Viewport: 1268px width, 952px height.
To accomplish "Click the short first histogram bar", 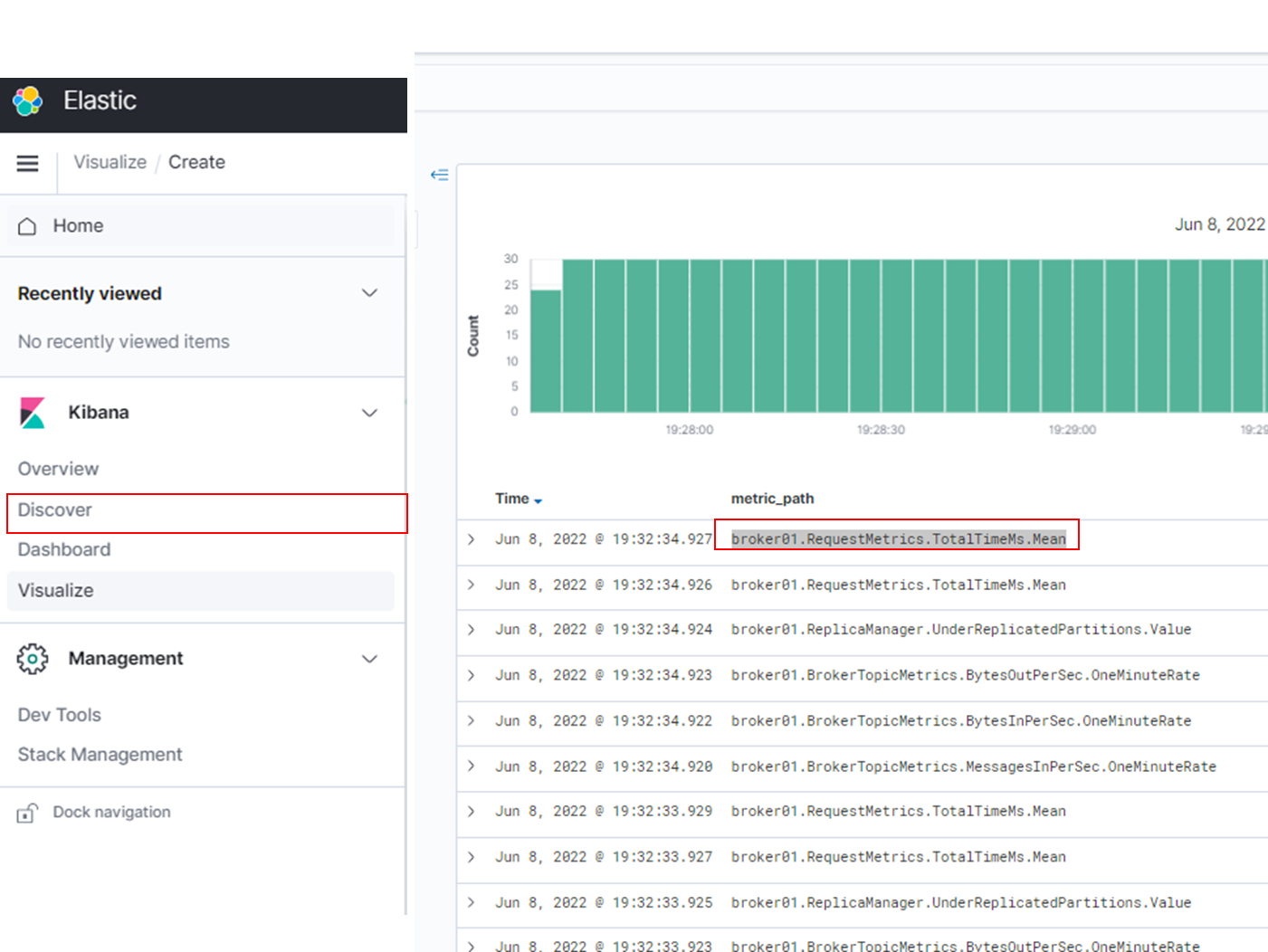I will click(546, 351).
